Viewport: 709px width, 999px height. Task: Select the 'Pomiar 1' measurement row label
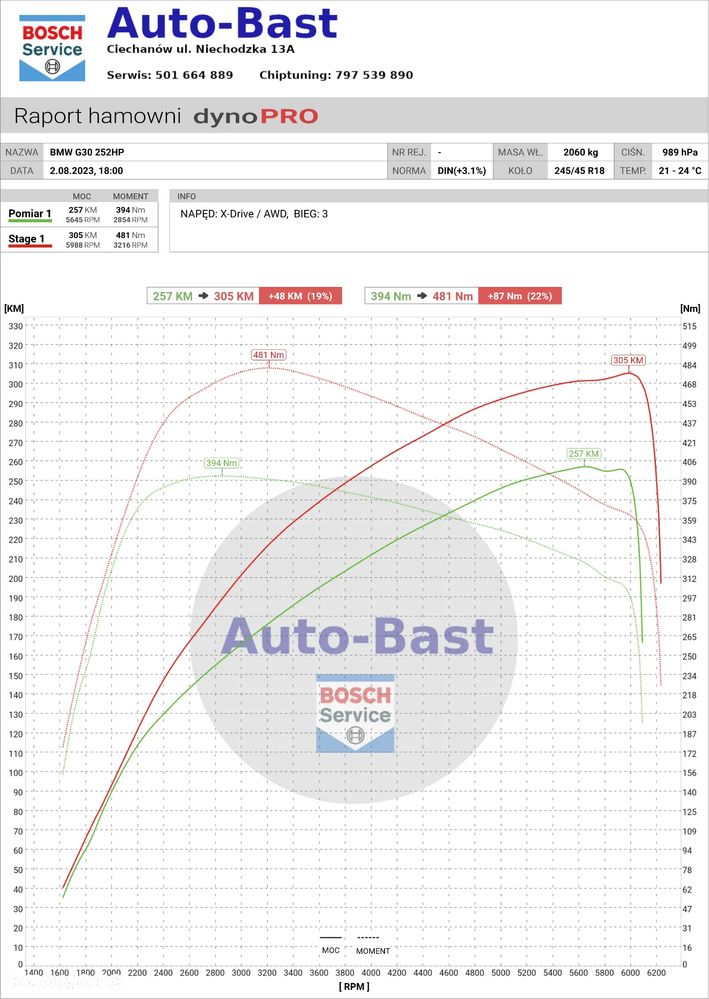click(30, 214)
